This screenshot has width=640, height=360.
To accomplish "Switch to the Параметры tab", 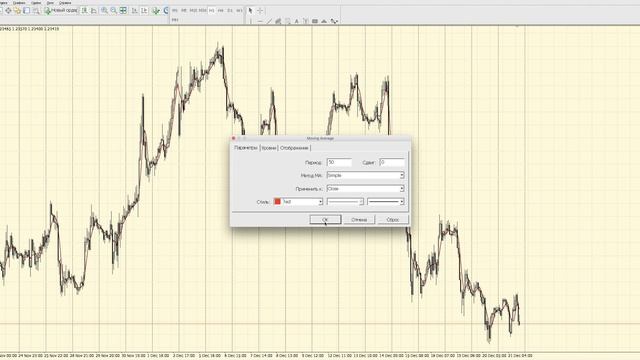I will click(x=246, y=148).
